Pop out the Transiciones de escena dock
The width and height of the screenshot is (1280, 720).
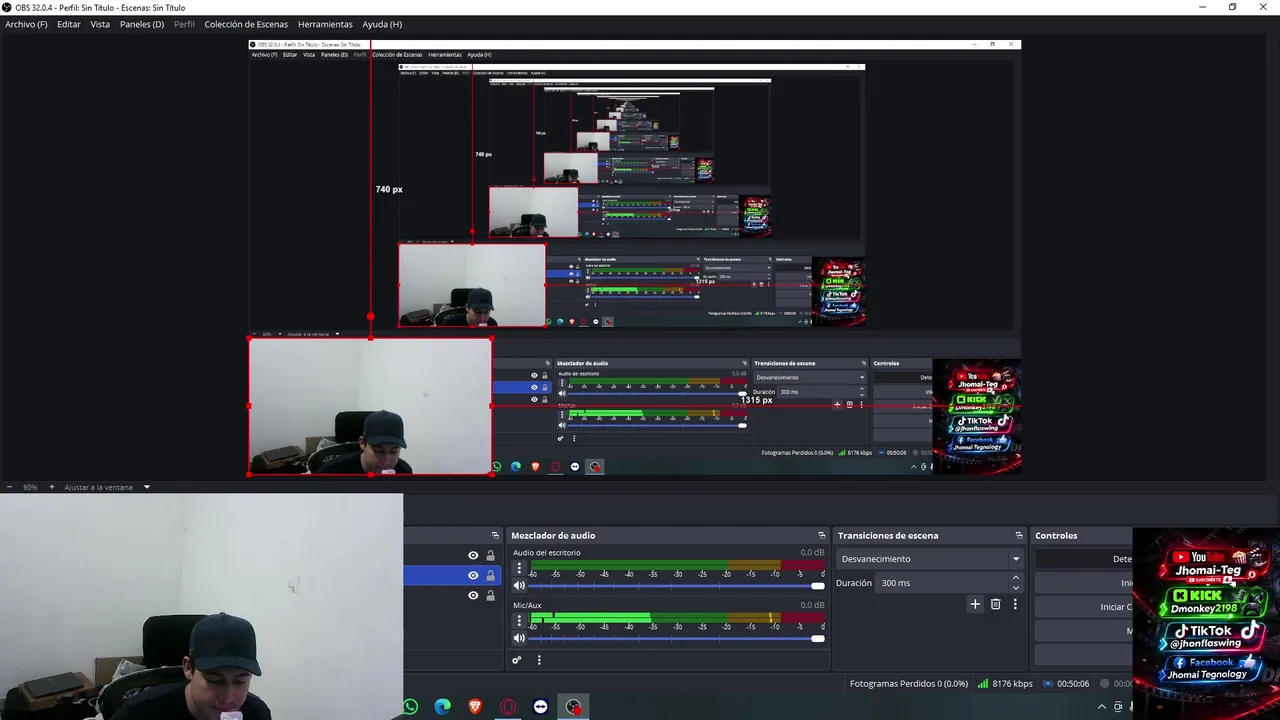1019,536
